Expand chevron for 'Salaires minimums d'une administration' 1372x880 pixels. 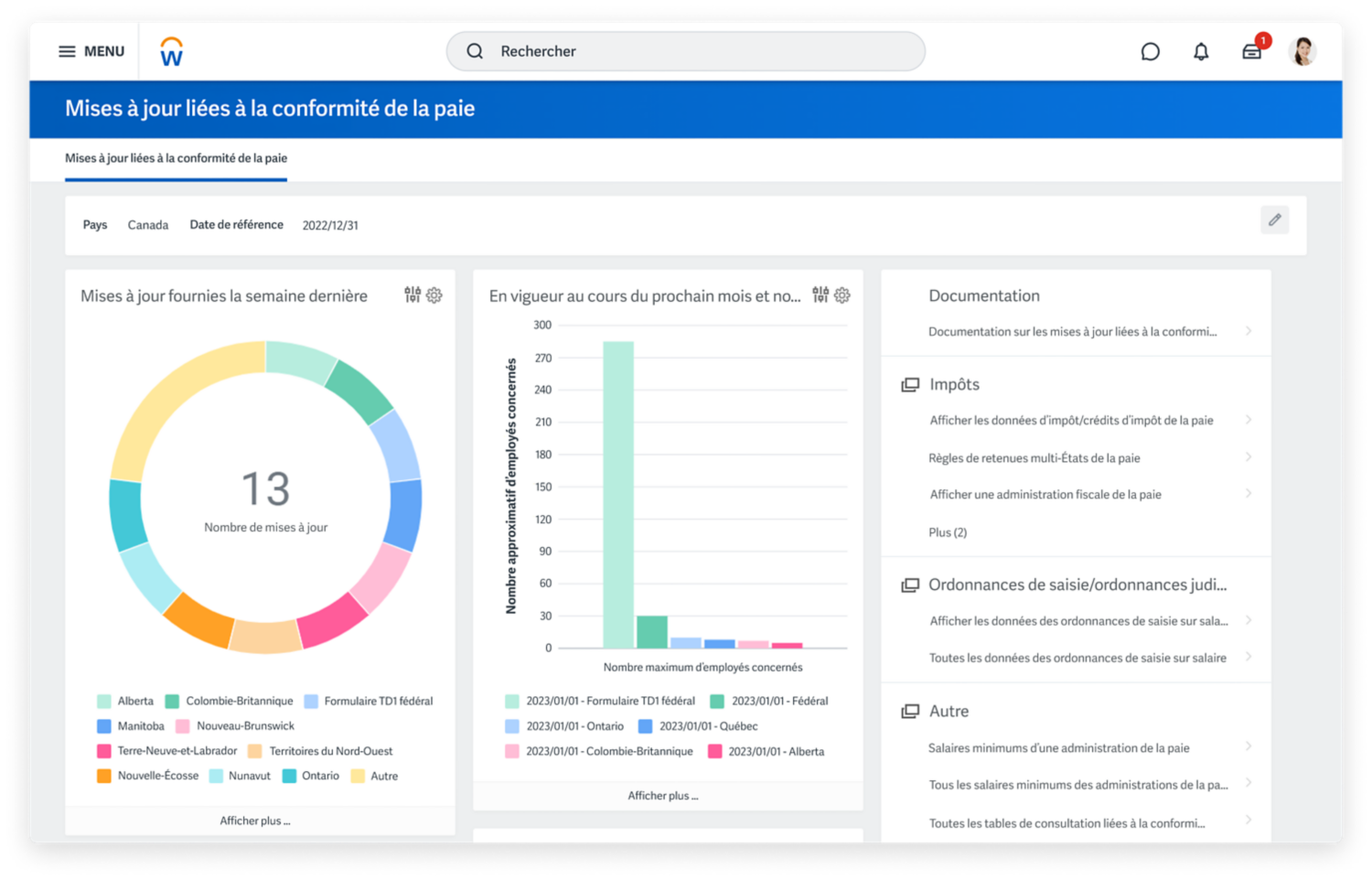tap(1249, 747)
